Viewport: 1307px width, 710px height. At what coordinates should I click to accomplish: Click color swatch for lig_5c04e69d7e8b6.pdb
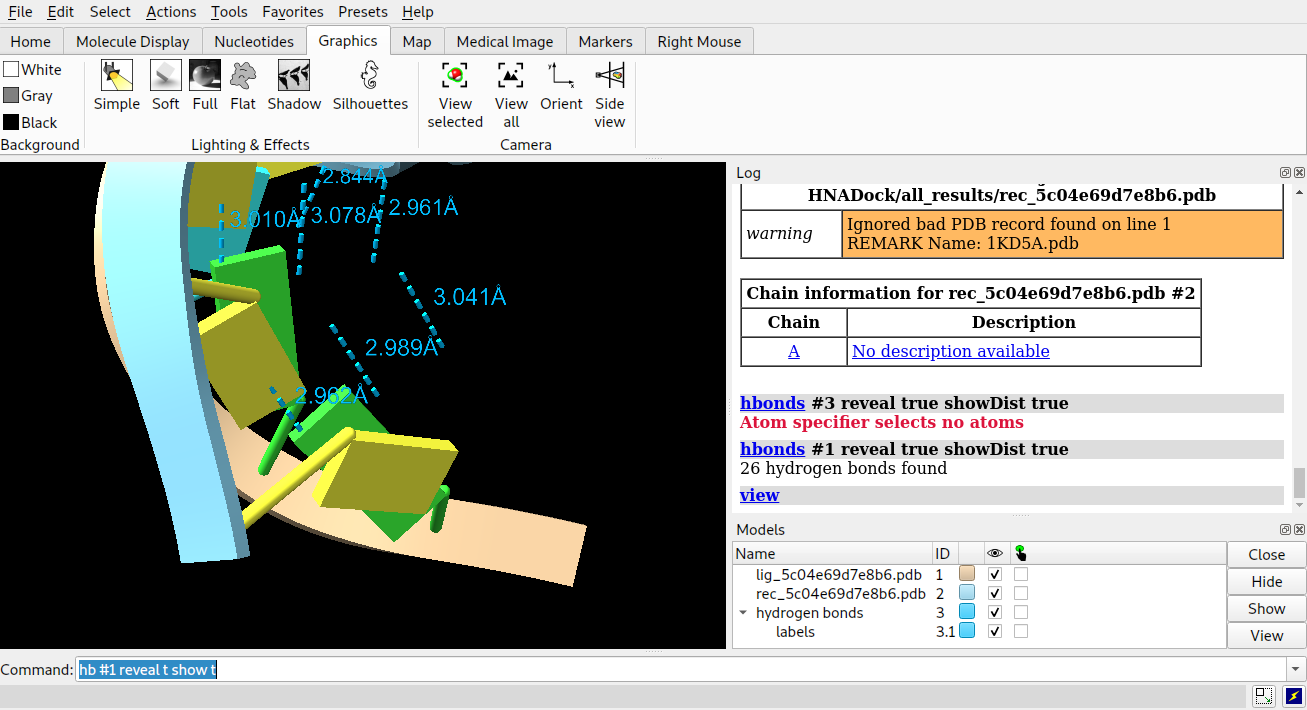[x=967, y=575]
